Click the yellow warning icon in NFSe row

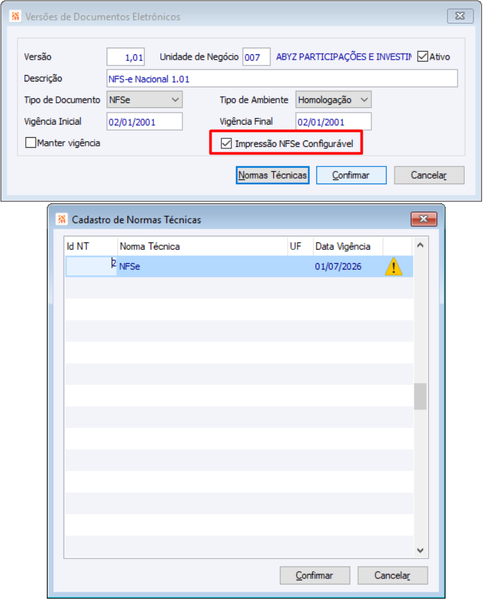point(393,266)
